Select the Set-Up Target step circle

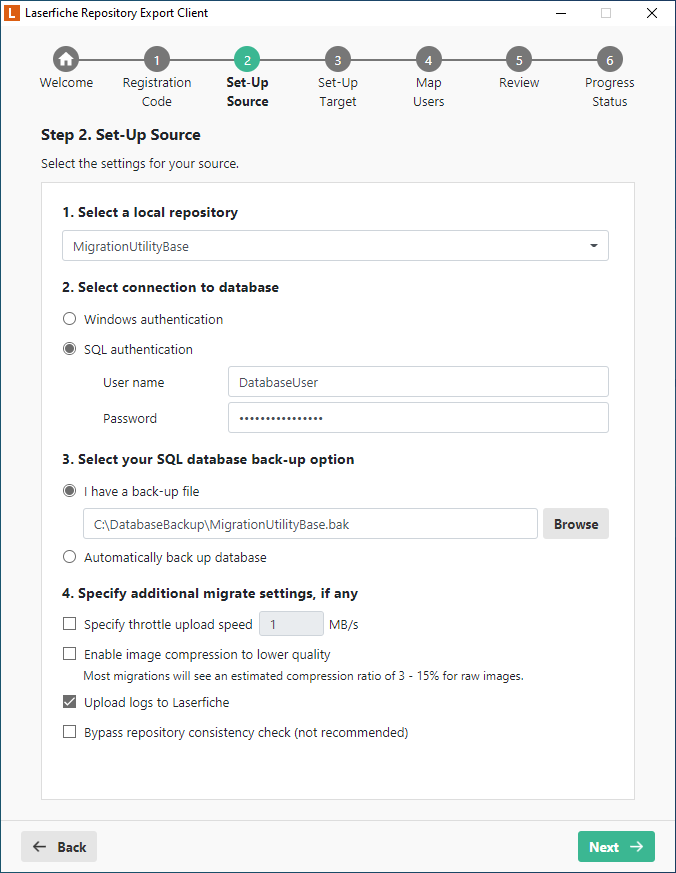tap(337, 60)
